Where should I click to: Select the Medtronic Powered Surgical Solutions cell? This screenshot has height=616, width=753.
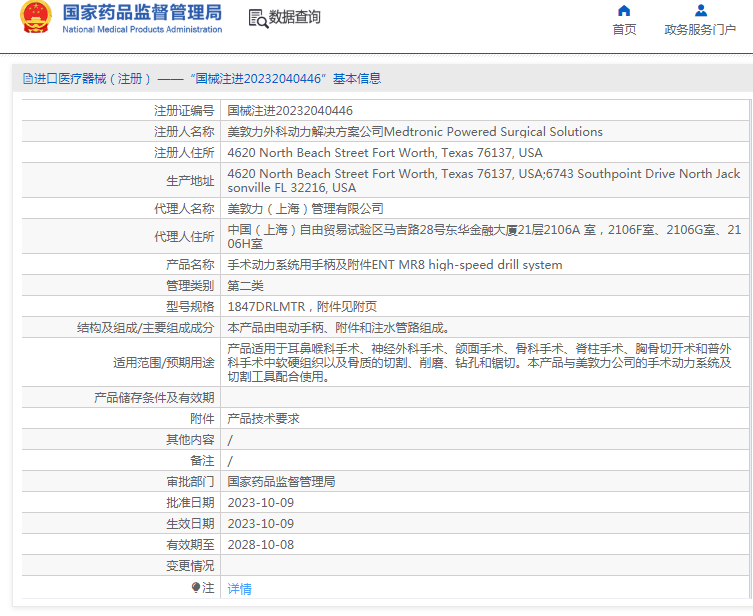tap(415, 132)
